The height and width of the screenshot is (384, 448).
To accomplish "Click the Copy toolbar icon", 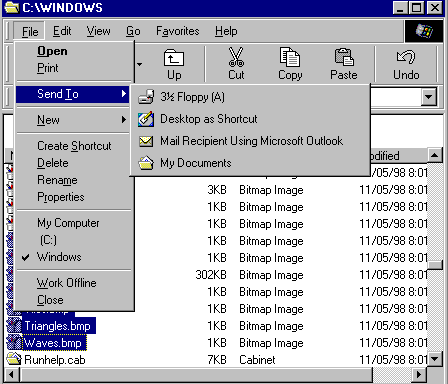I will (x=290, y=57).
